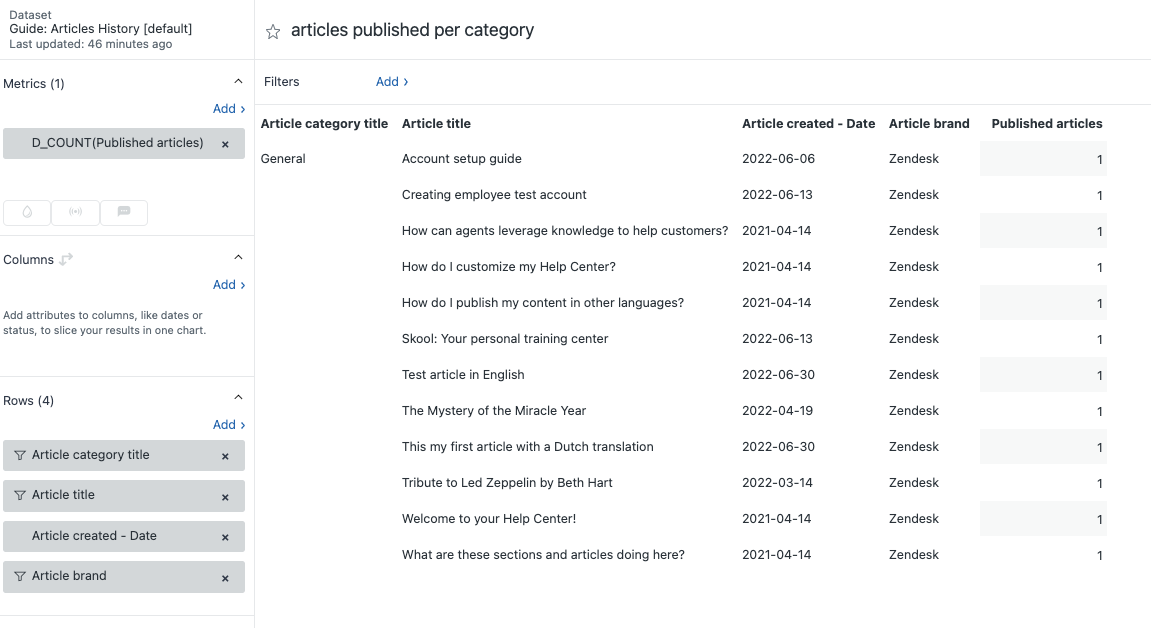Collapse the Rows panel
The height and width of the screenshot is (628, 1151).
(238, 399)
